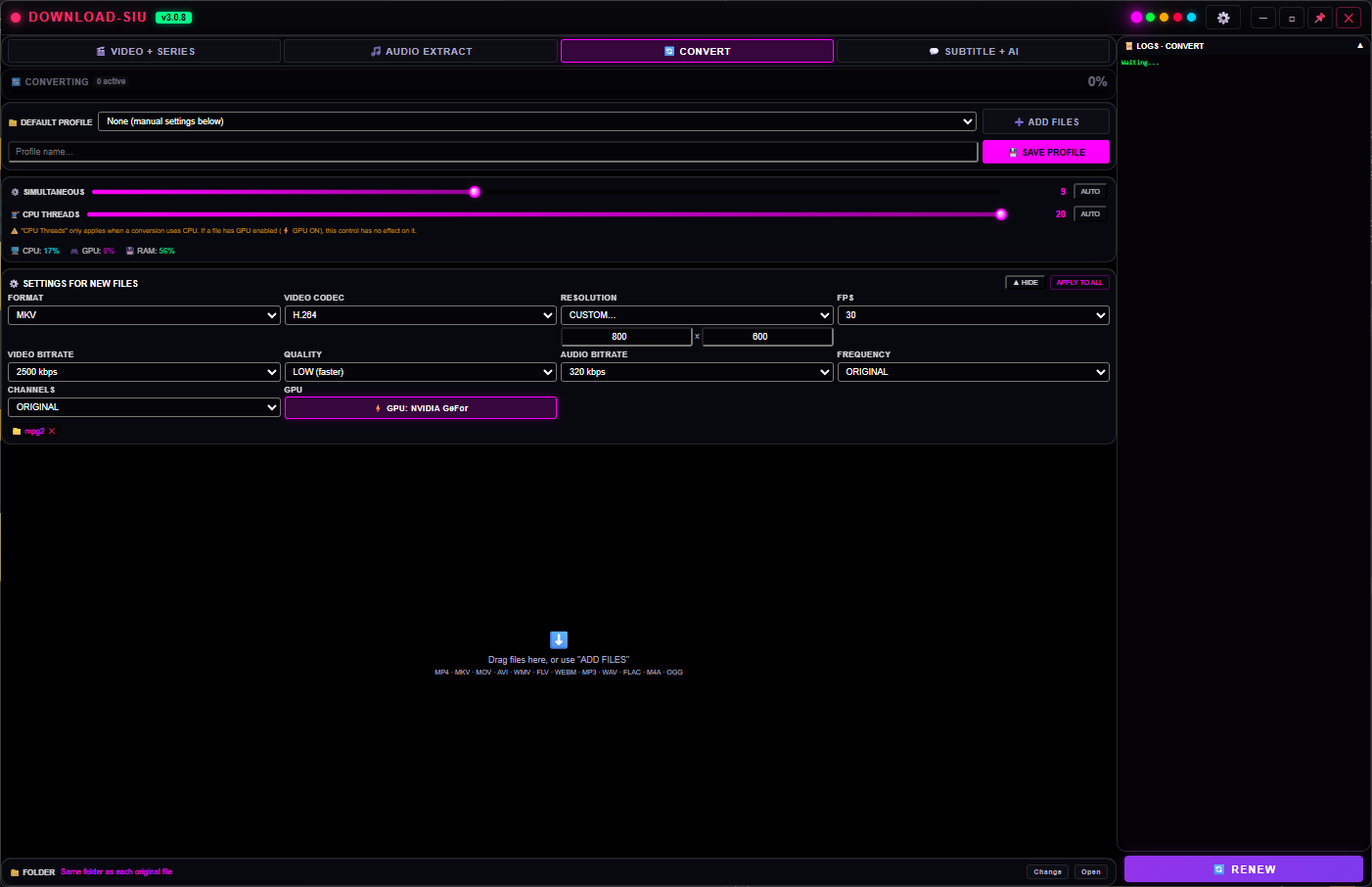1372x887 pixels.
Task: Select the green theme color dot
Action: [x=1150, y=17]
